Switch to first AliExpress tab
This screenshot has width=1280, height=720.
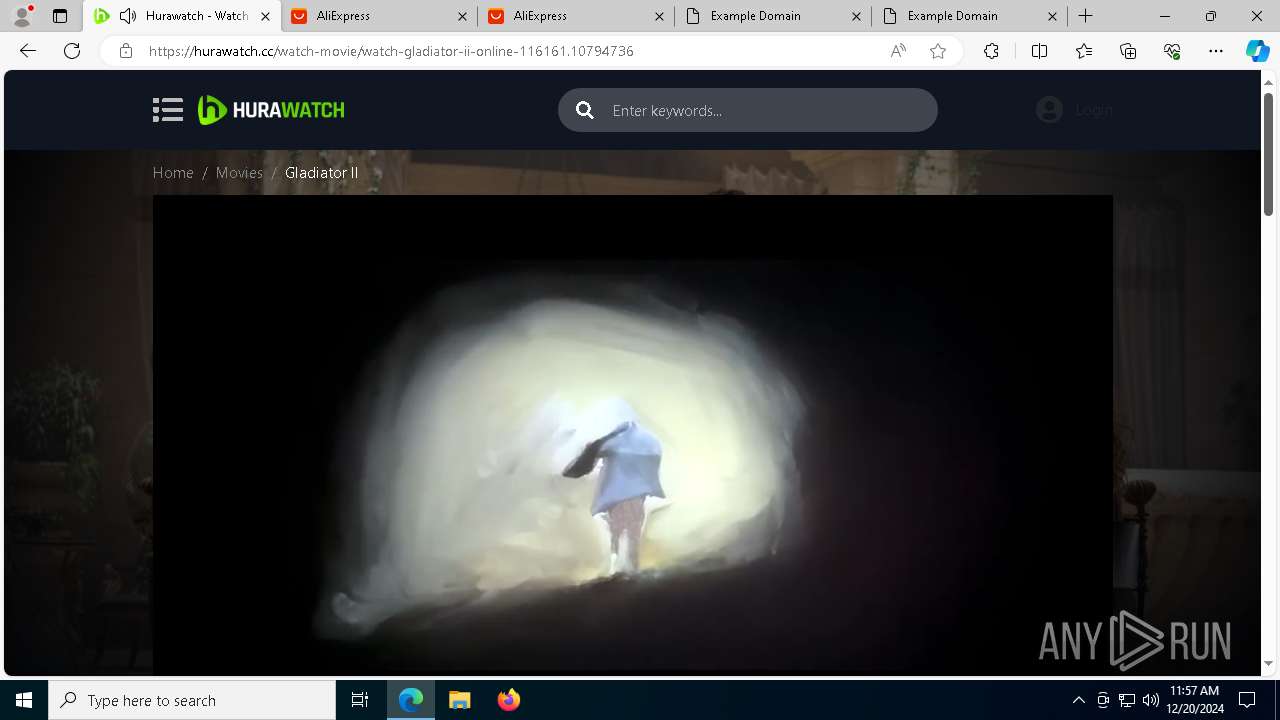point(380,16)
